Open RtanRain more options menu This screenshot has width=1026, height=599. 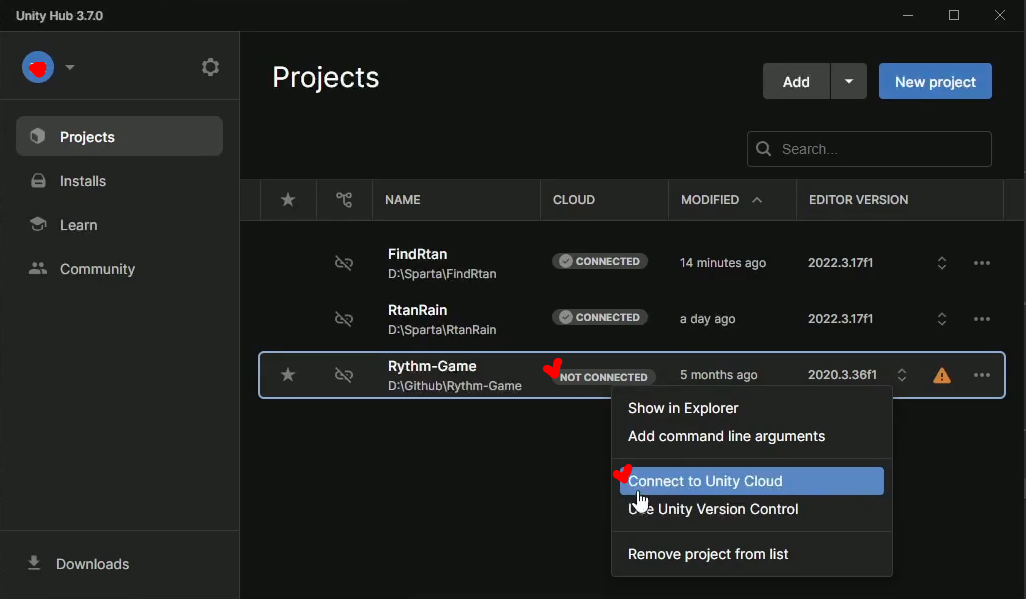click(x=982, y=319)
